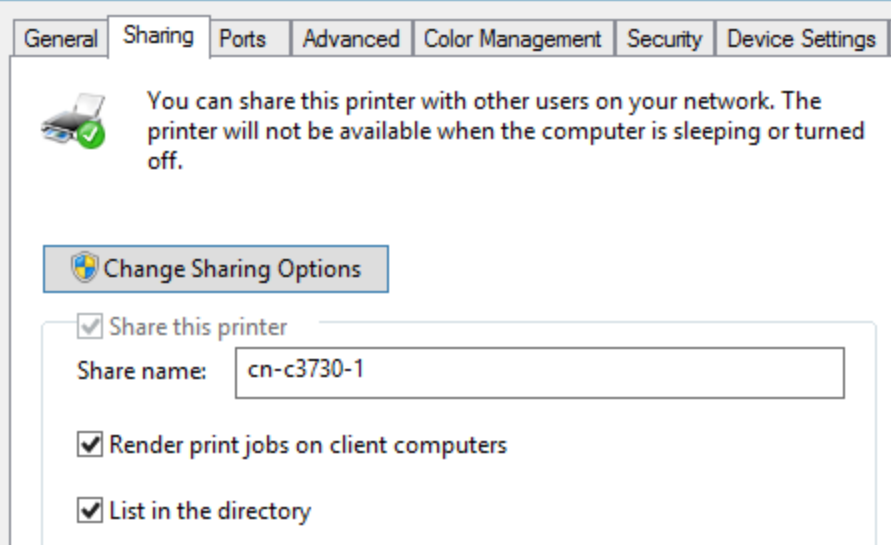
Task: Toggle the Share this printer checkbox
Action: [90, 327]
